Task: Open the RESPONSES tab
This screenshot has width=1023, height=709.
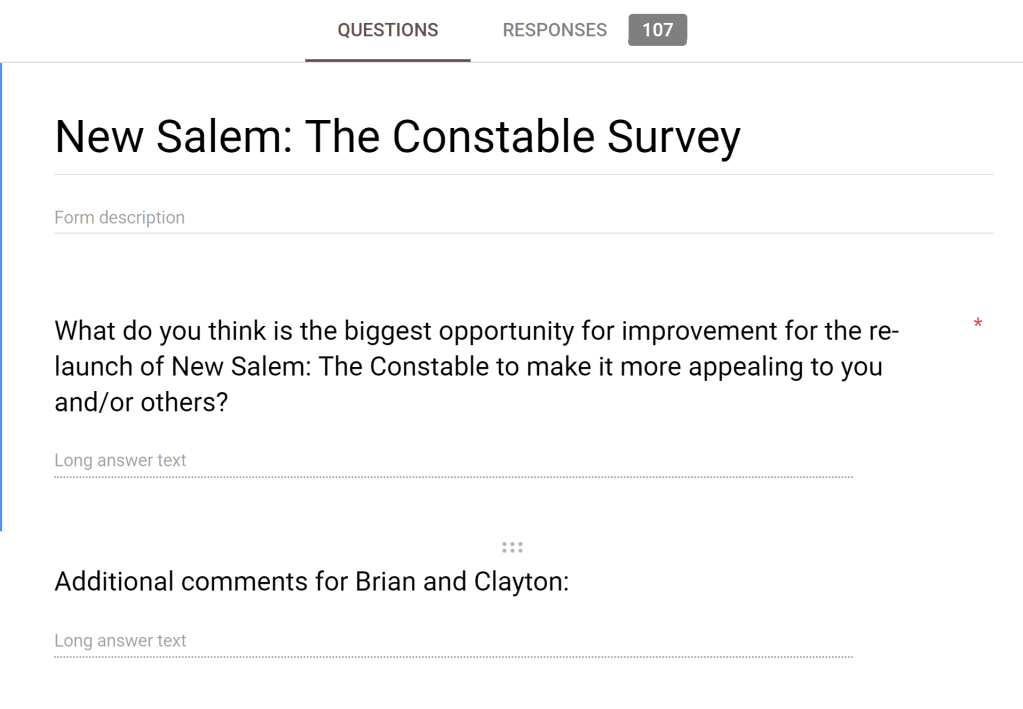Action: [554, 30]
